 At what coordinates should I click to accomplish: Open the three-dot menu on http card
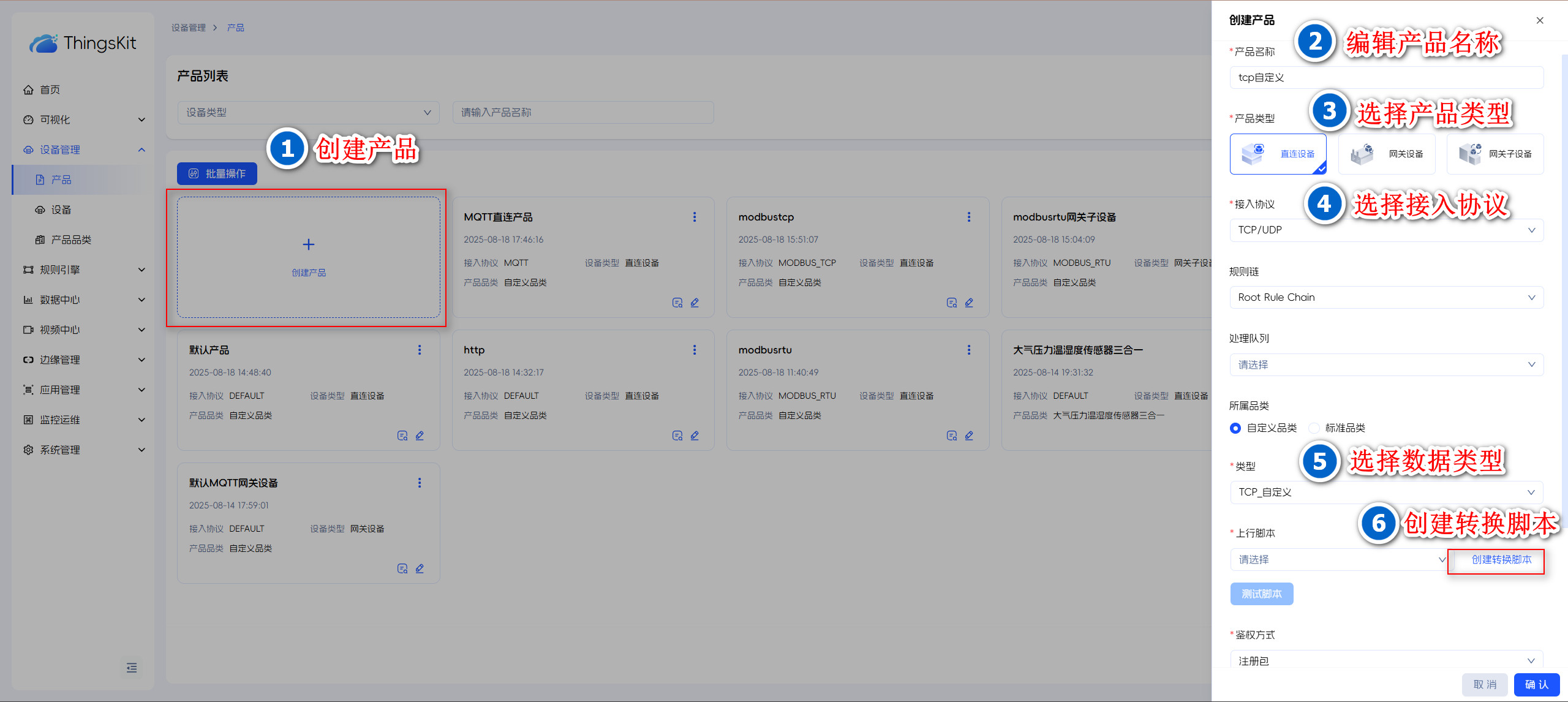click(694, 350)
